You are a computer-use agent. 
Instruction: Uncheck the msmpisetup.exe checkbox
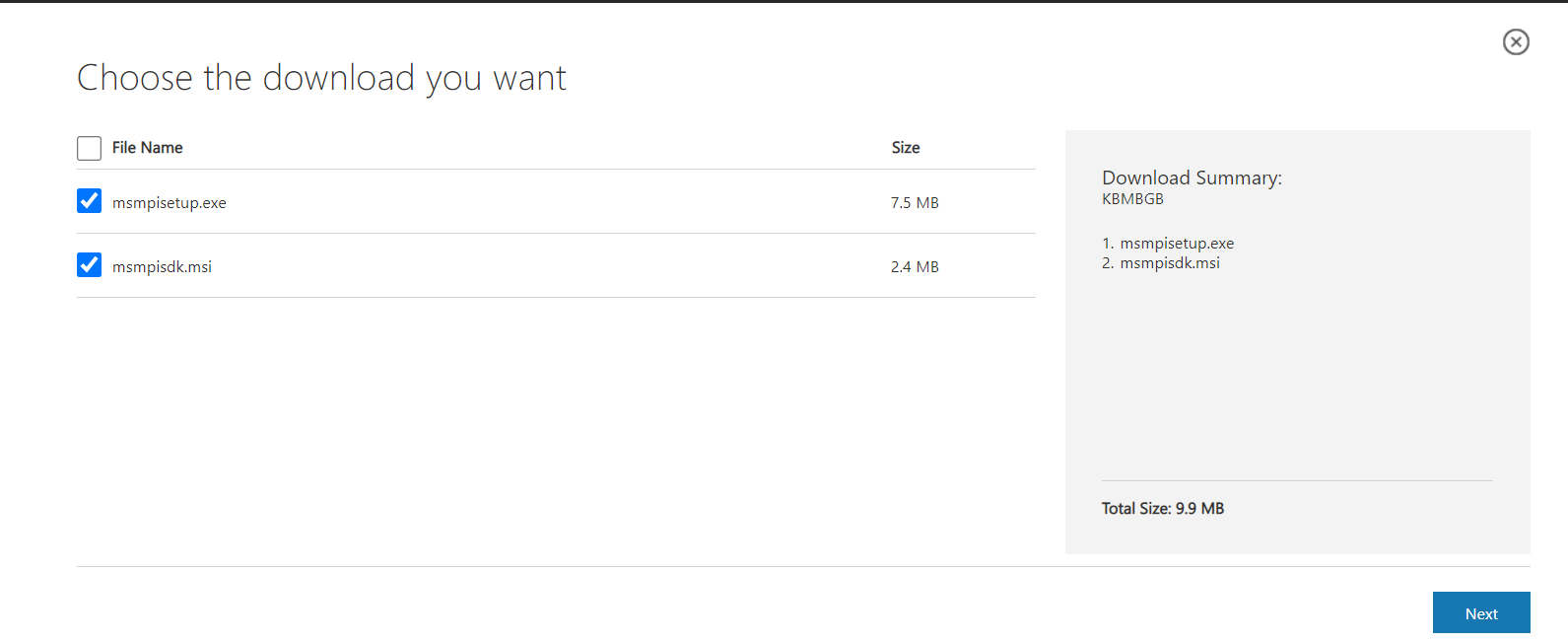tap(89, 201)
